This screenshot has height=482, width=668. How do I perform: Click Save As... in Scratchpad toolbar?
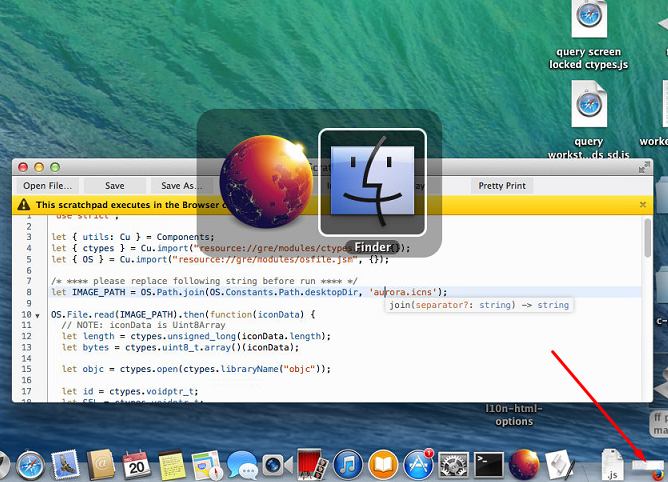coord(181,186)
